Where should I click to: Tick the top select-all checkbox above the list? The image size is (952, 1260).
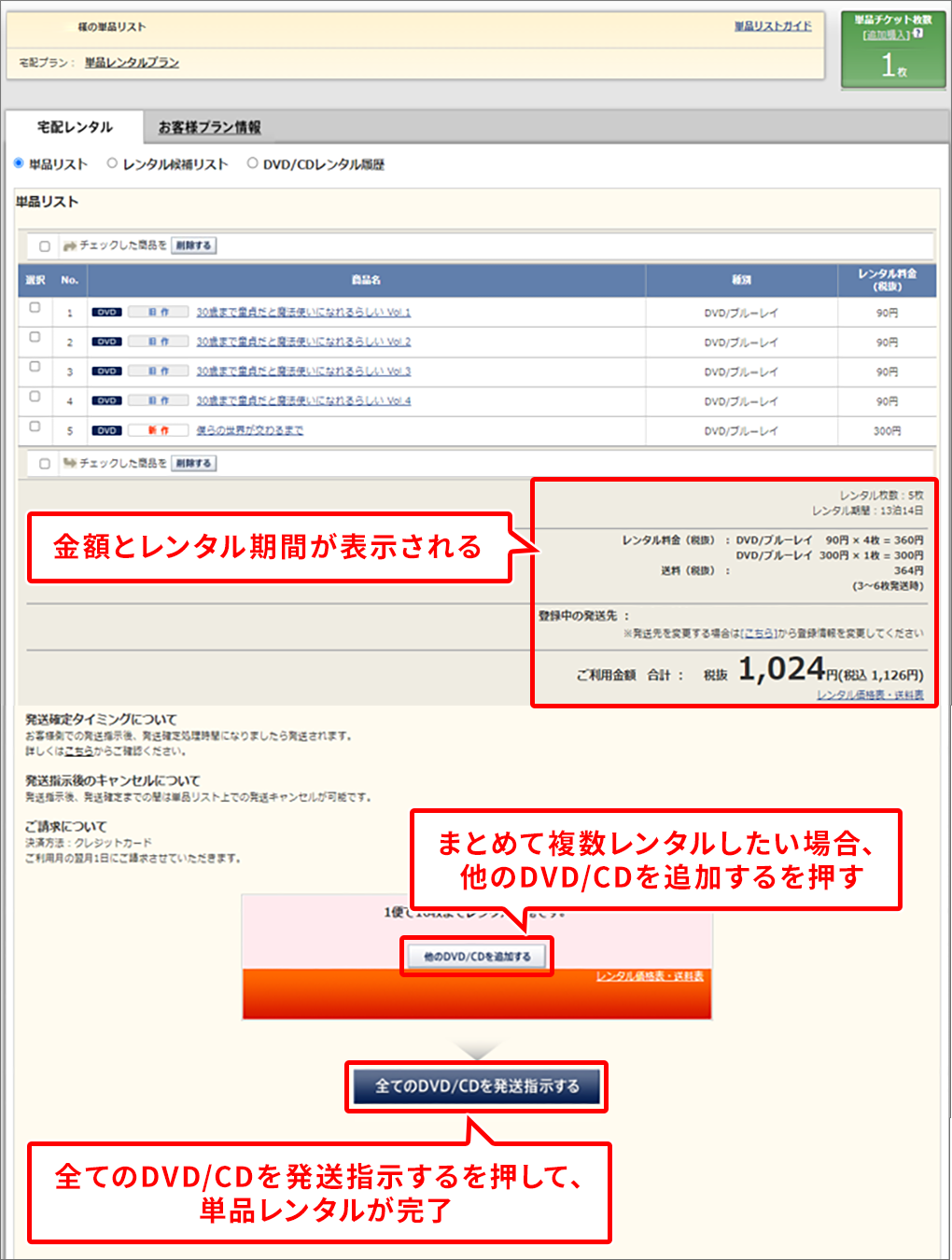tap(44, 246)
